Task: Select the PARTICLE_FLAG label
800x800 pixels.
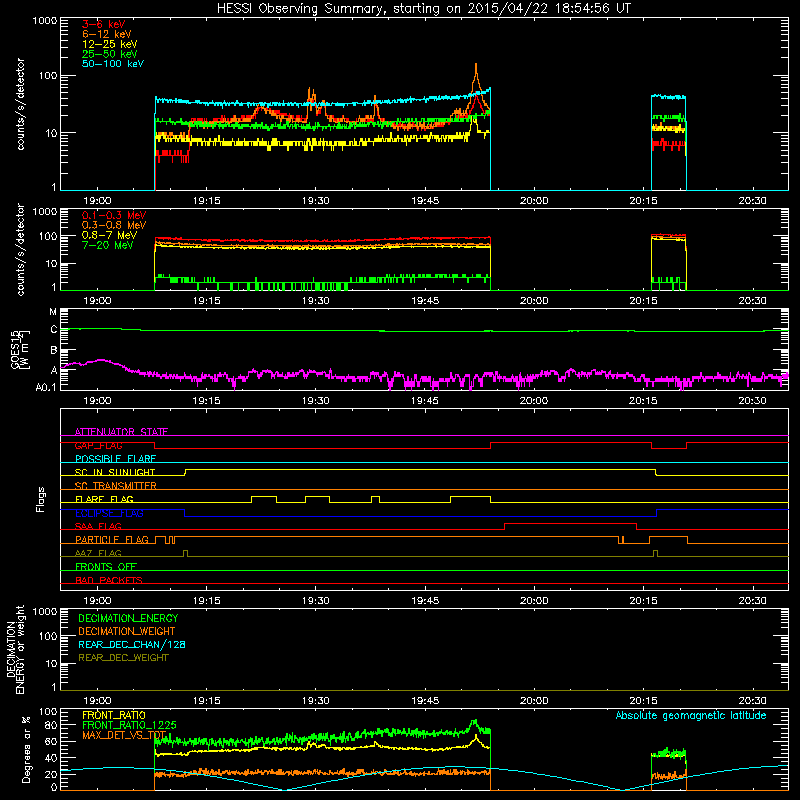Action: click(112, 540)
